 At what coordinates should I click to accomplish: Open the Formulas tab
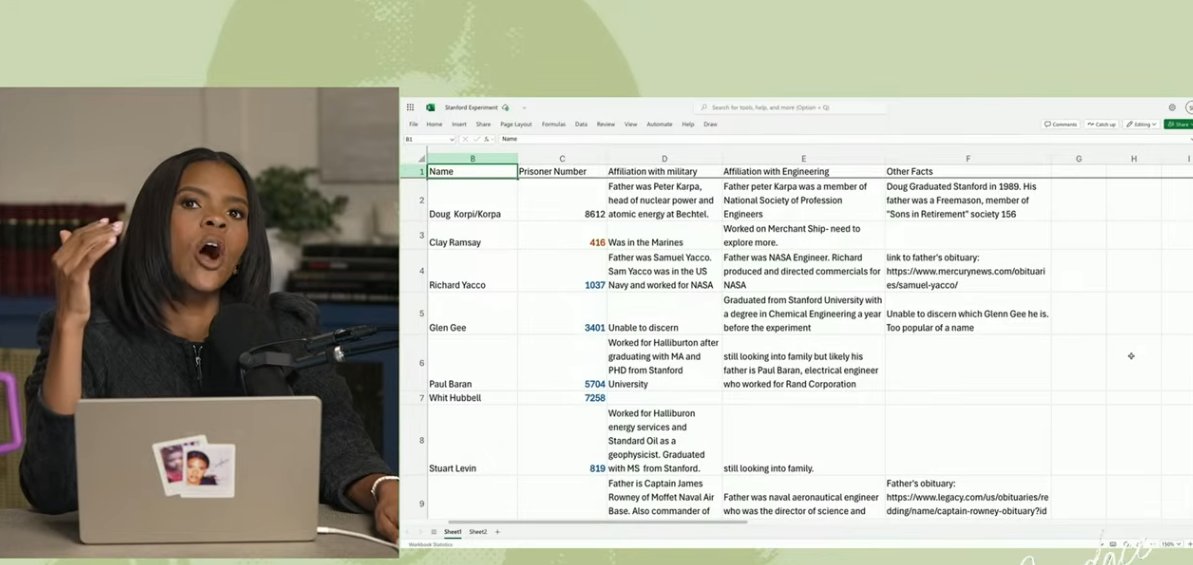click(553, 124)
